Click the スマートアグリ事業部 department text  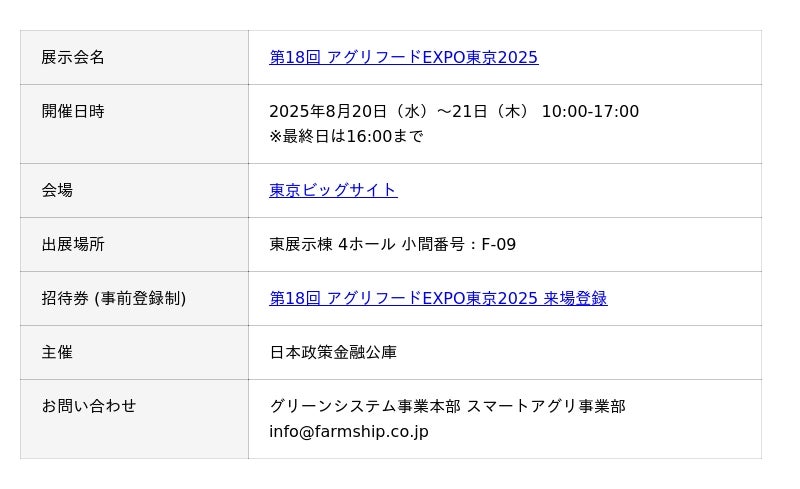[546, 406]
